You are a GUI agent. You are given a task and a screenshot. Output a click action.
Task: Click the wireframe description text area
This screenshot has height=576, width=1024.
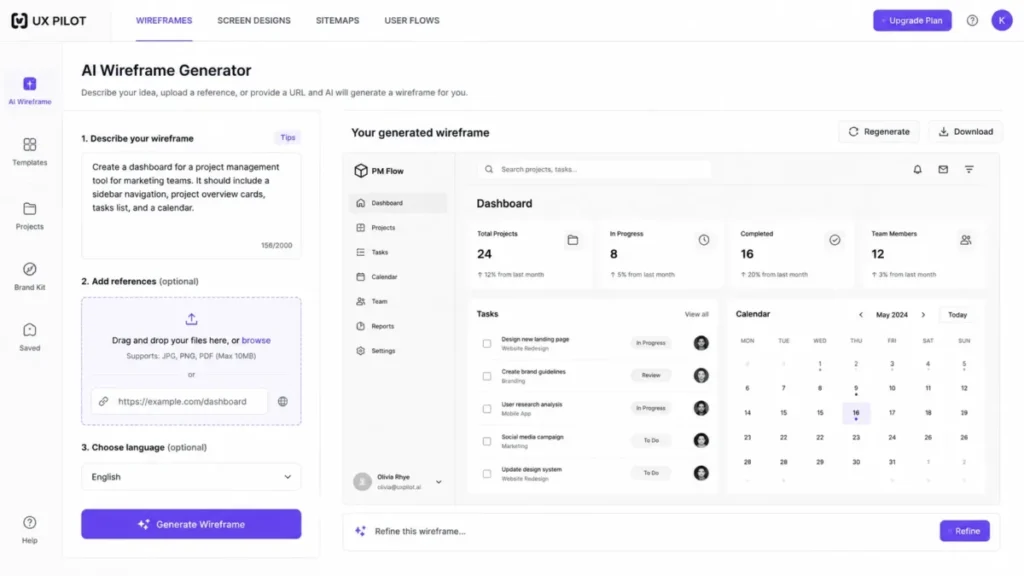(x=191, y=206)
